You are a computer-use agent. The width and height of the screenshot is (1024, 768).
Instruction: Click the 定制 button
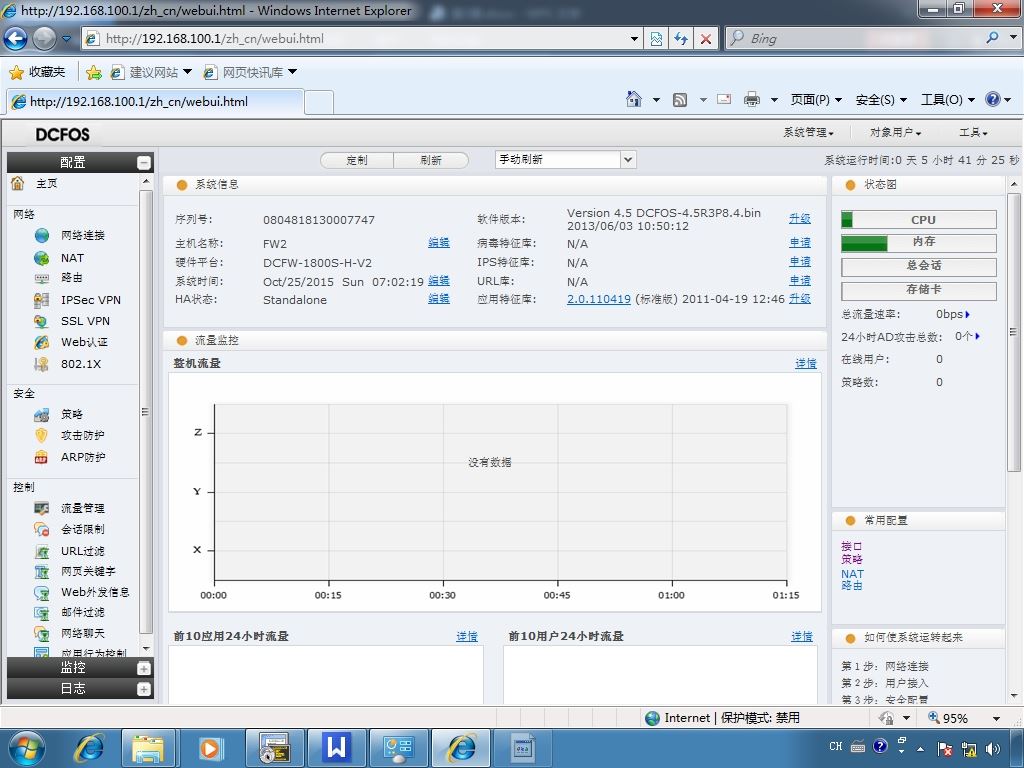(357, 160)
